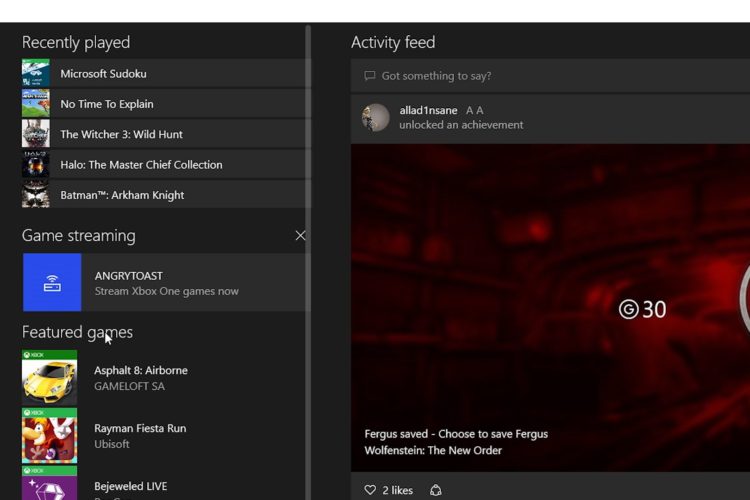Open Asphalt 8: Airborne cover art
750x500 pixels.
(49, 378)
